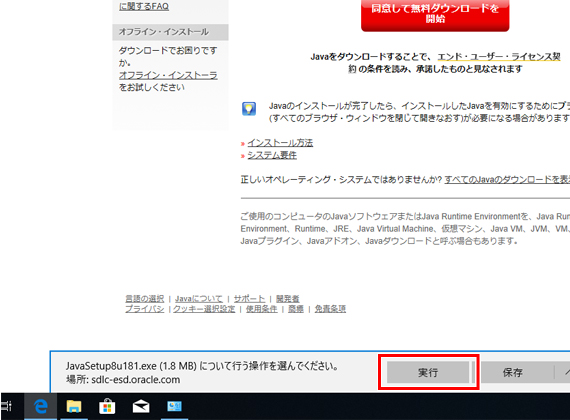Click the Task View taskbar icon
This screenshot has height=420, width=570.
7,406
